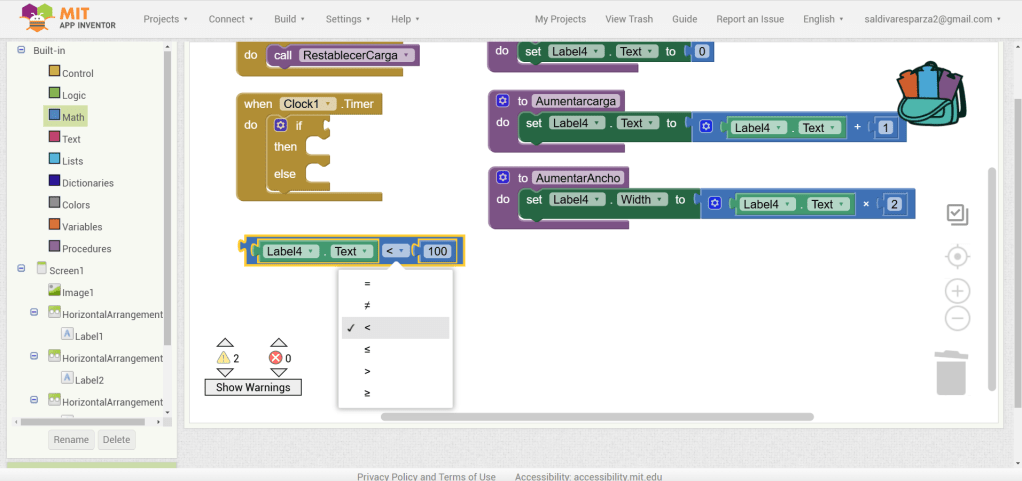Image resolution: width=1022 pixels, height=481 pixels.
Task: Zoom in with the plus icon
Action: [x=957, y=291]
